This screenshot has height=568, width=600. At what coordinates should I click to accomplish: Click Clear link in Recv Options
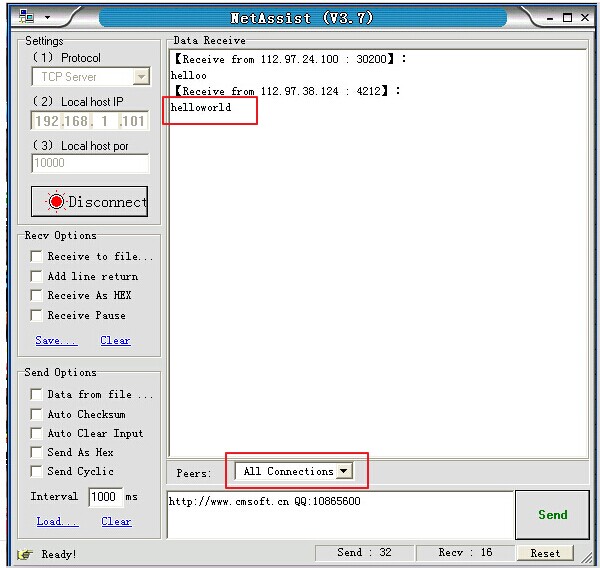115,340
